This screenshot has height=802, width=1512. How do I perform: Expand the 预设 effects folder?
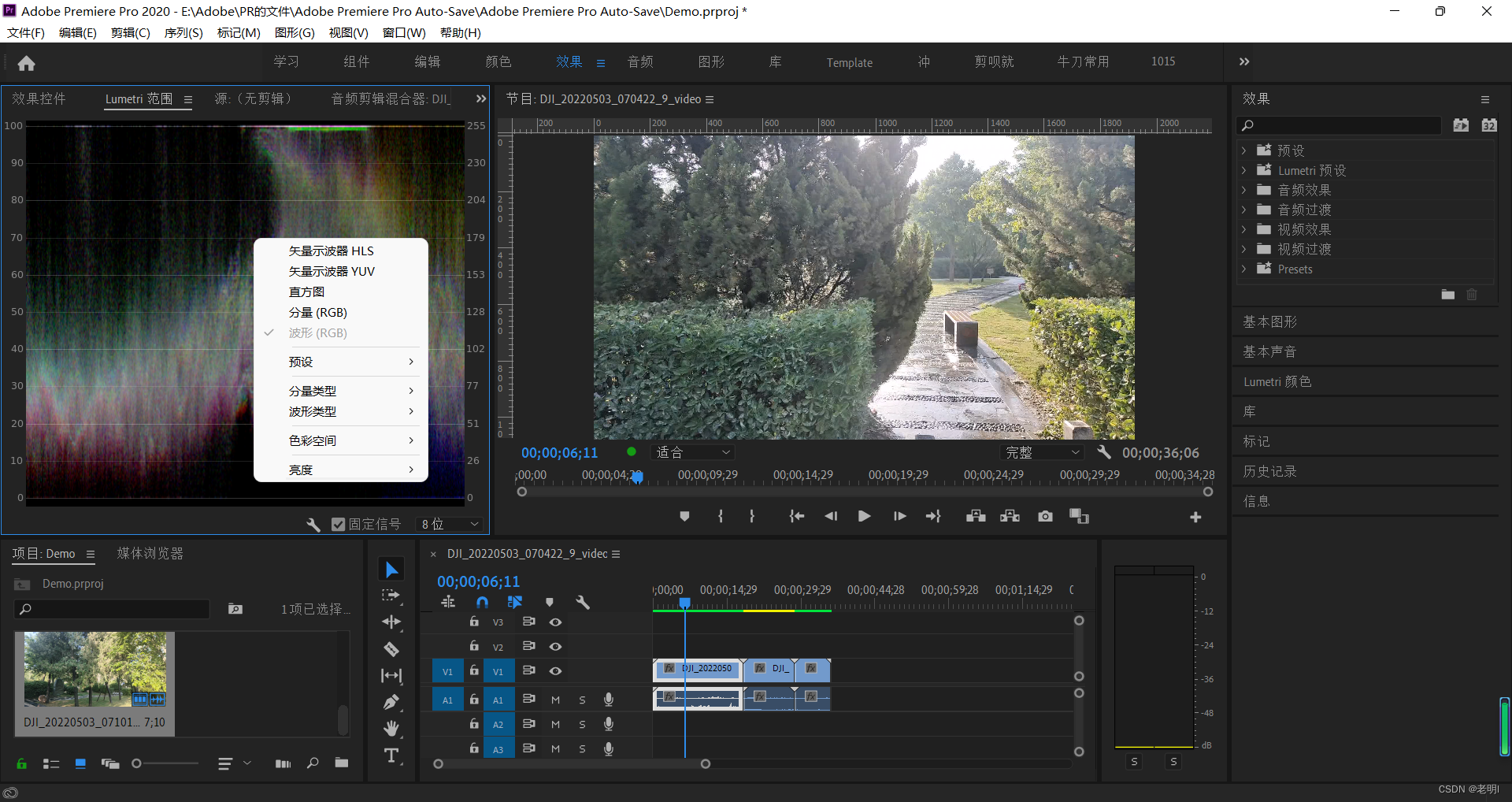[x=1243, y=150]
